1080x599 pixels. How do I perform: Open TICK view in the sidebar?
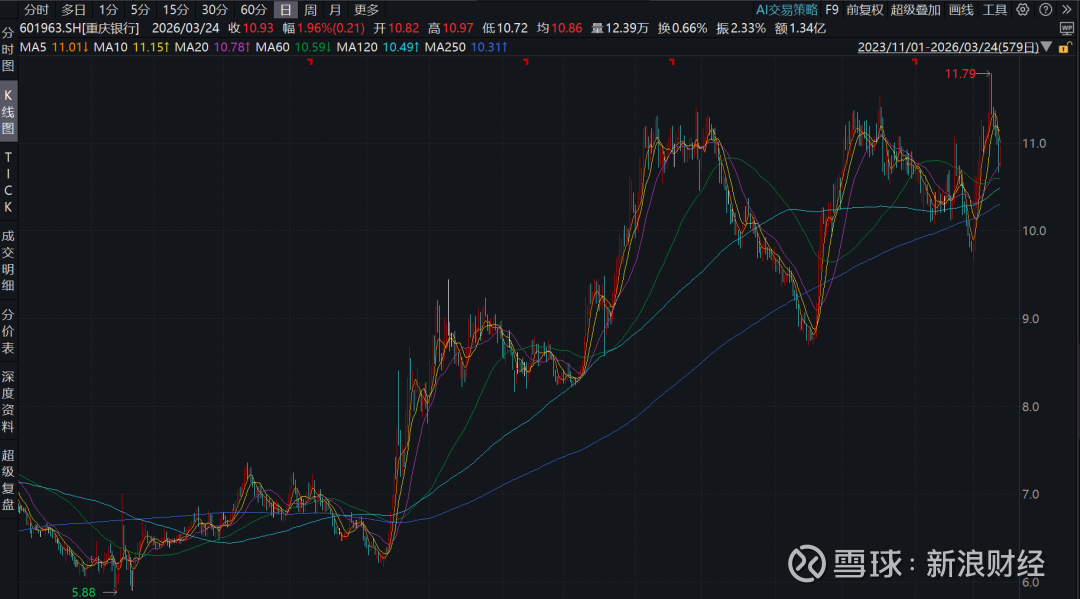8,182
